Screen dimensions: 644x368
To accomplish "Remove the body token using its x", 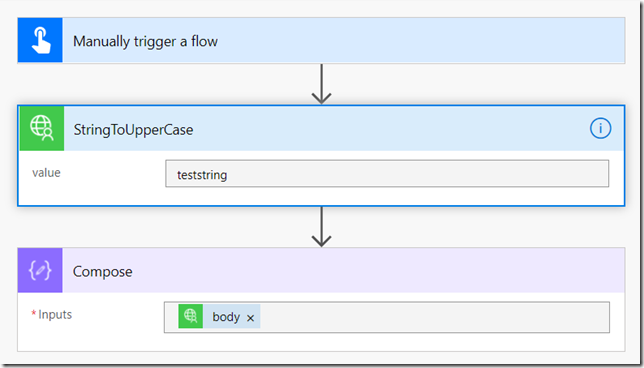I will (x=251, y=317).
